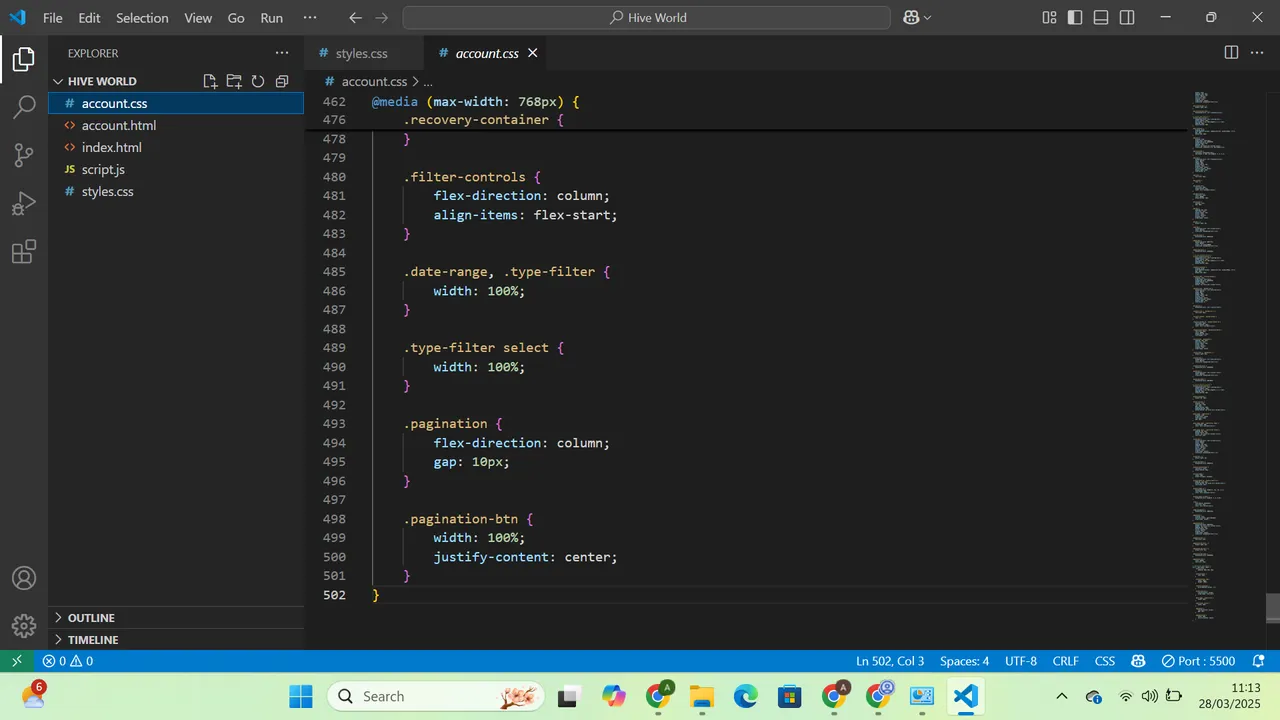The width and height of the screenshot is (1280, 720).
Task: Open the Copilot chat icon
Action: tap(911, 18)
